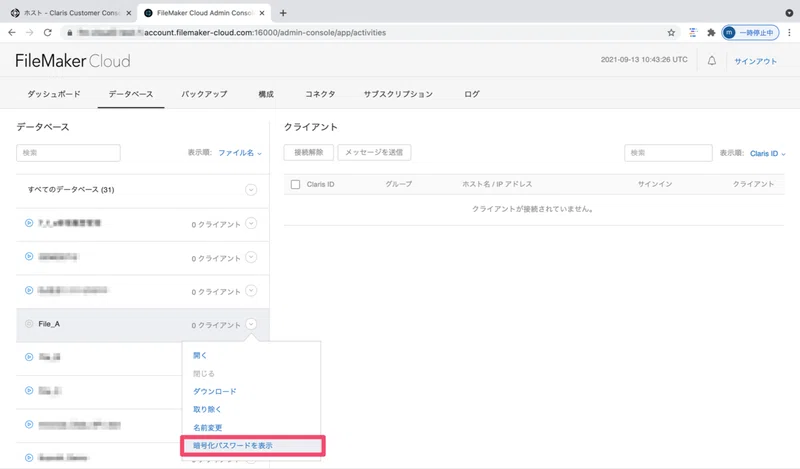
Task: Click the ホスト名 / IP アドレス column header
Action: [x=497, y=184]
